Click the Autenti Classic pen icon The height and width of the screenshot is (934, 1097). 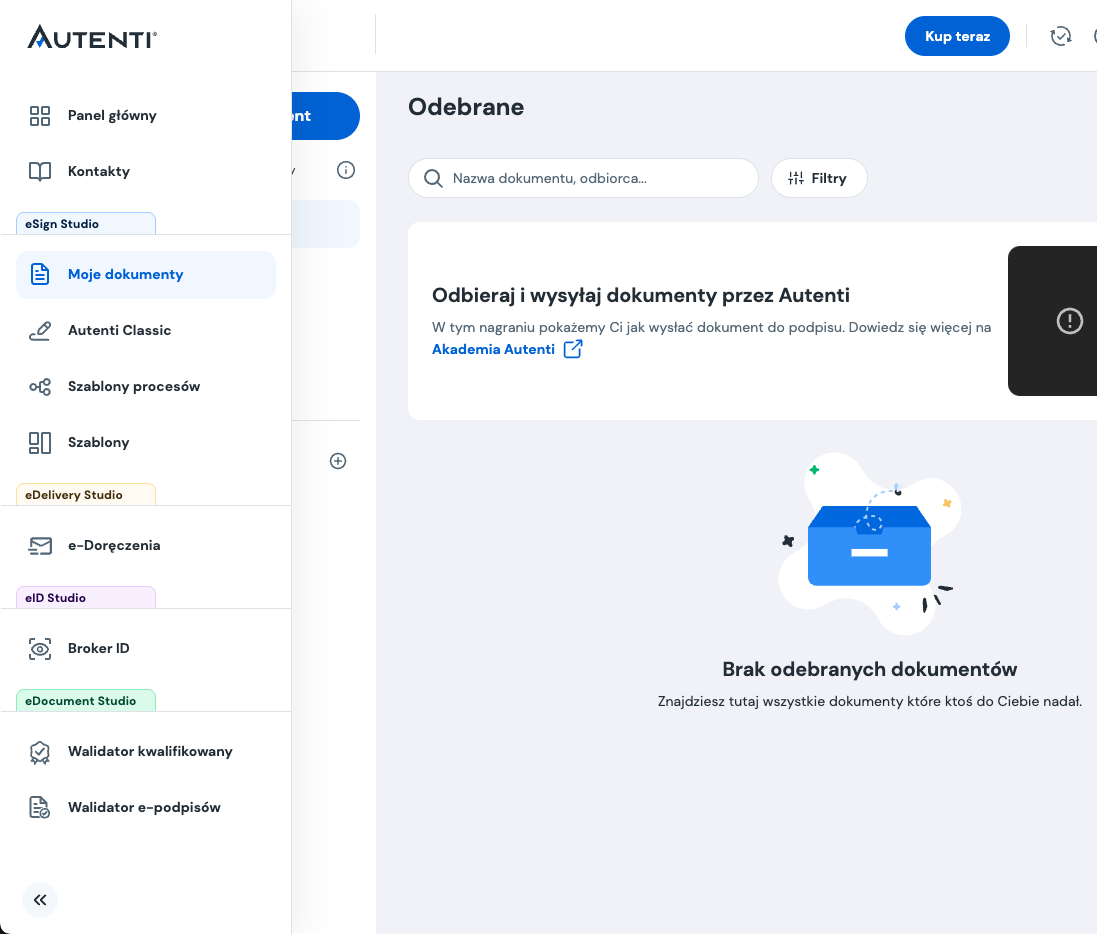[x=40, y=330]
